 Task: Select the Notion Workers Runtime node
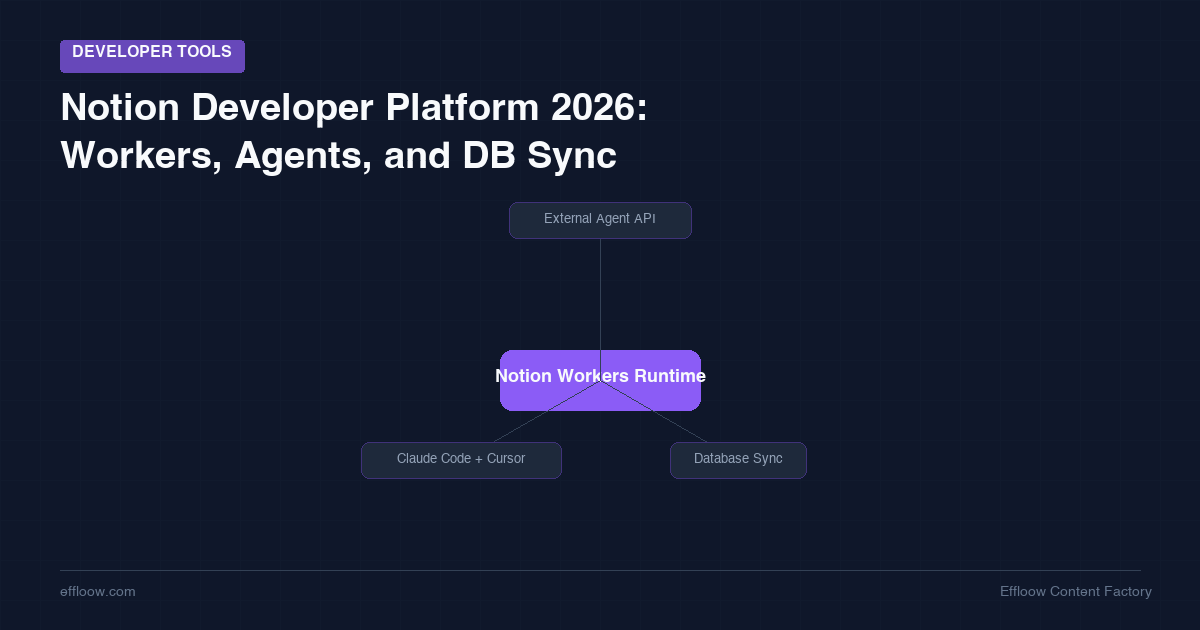point(600,380)
